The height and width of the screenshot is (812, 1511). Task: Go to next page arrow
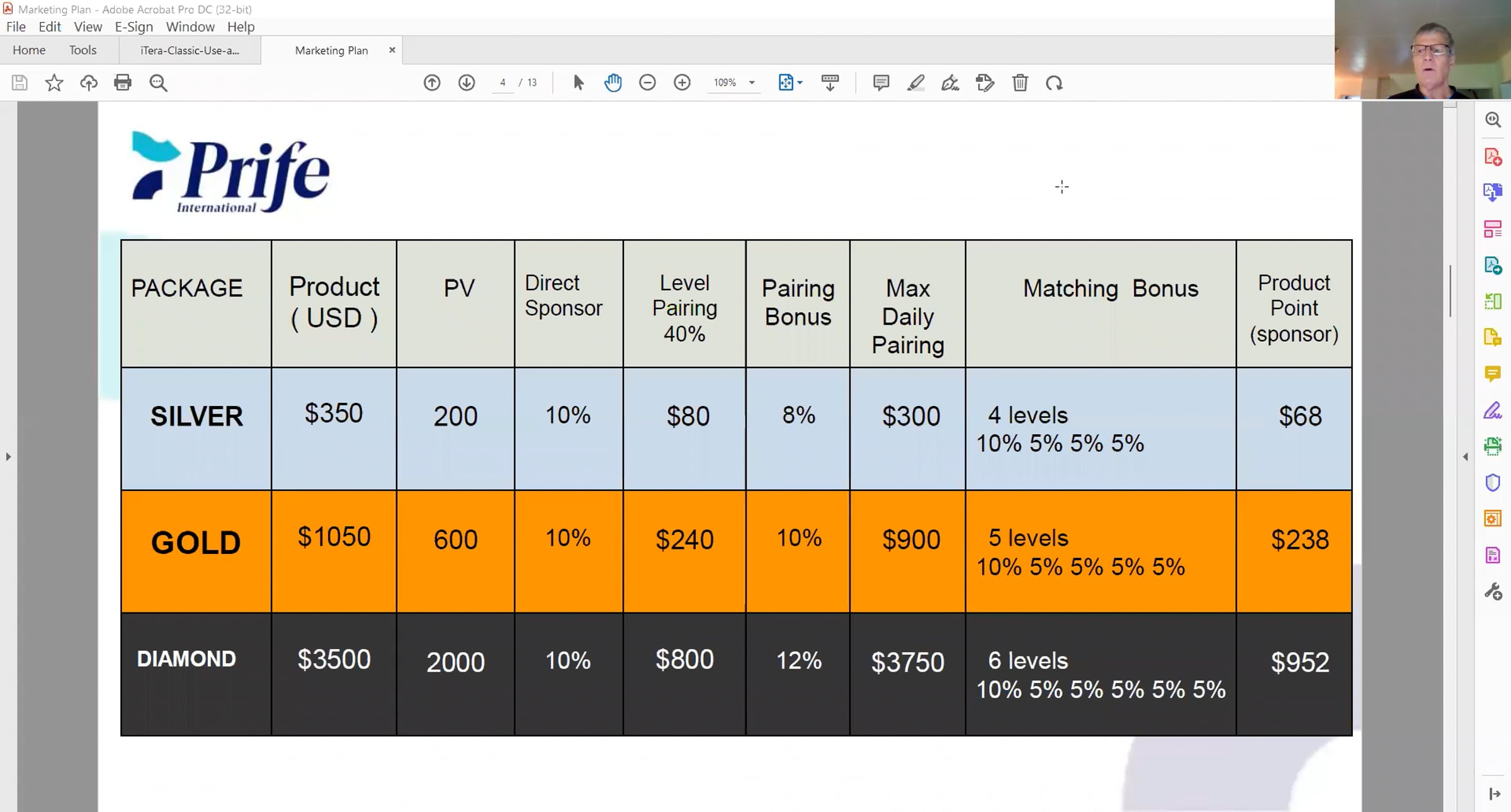(467, 82)
